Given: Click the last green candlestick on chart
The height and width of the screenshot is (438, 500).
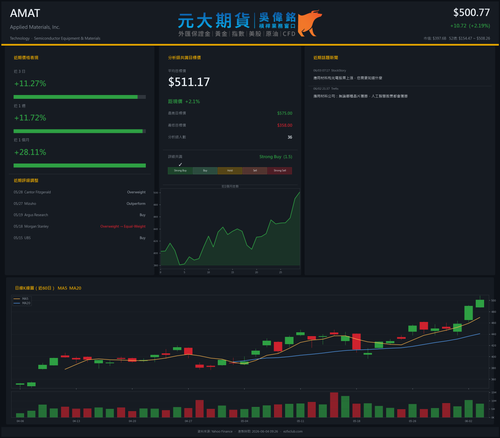Looking at the screenshot, I should point(480,303).
